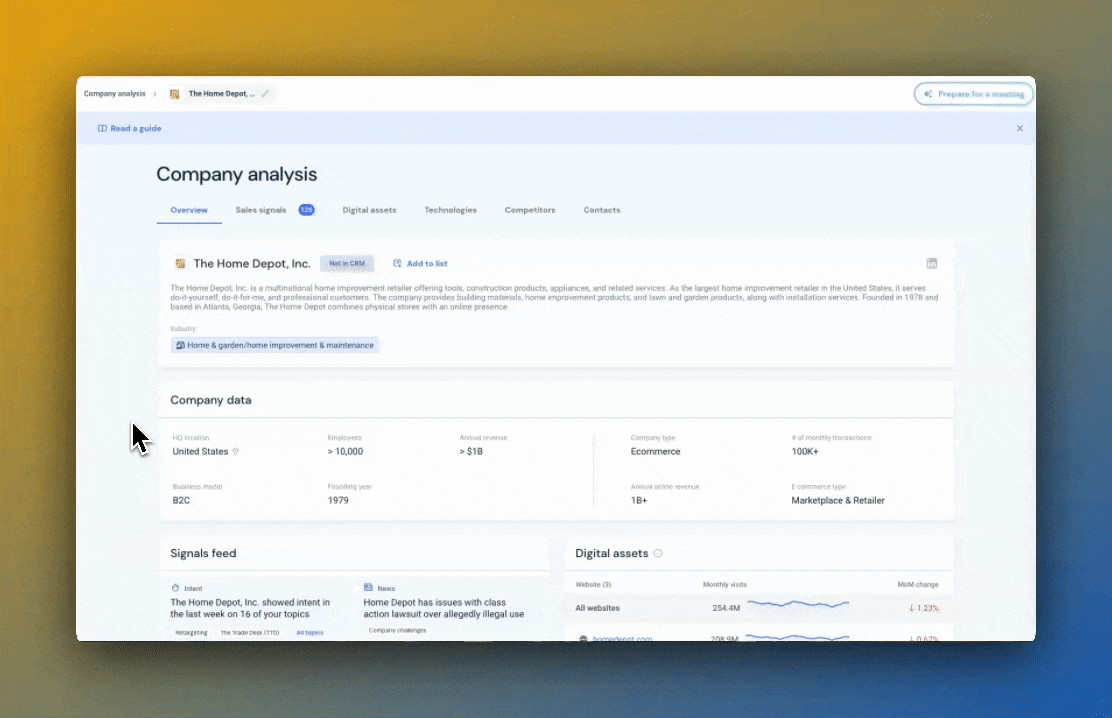Click the 1979 founding year value
Image resolution: width=1112 pixels, height=718 pixels.
click(338, 500)
